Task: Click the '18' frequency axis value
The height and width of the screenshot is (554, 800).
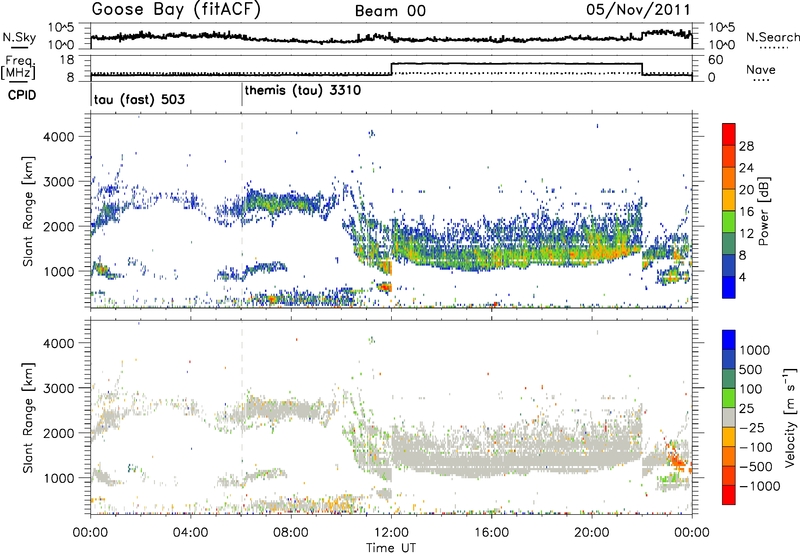Action: (x=66, y=60)
